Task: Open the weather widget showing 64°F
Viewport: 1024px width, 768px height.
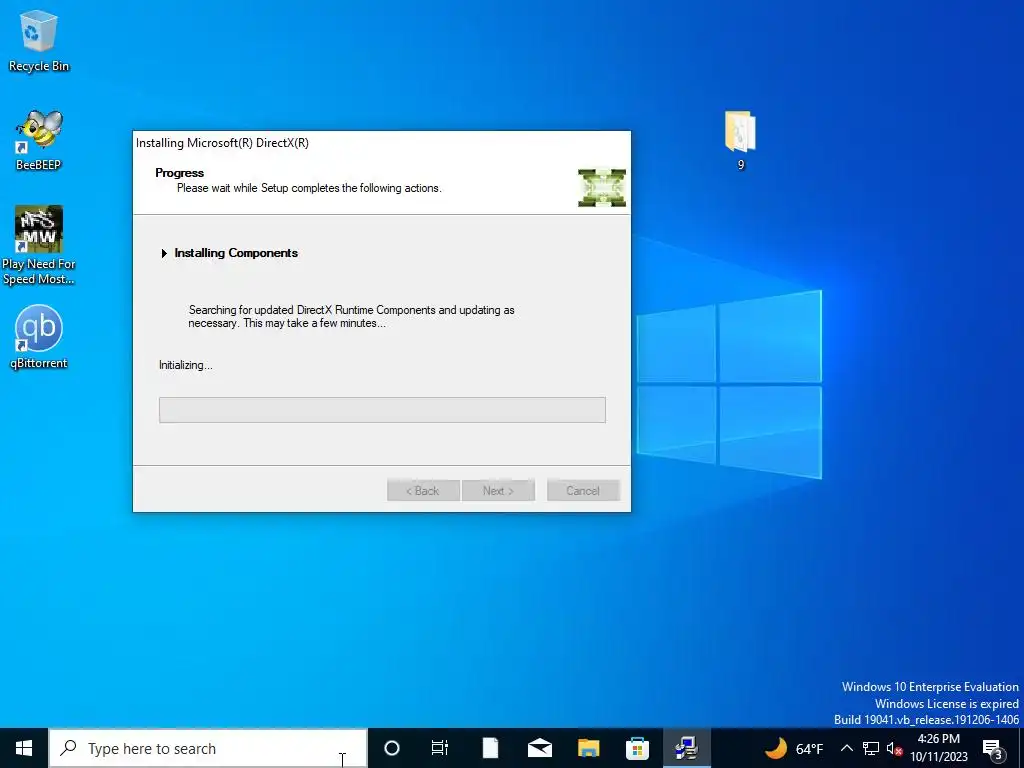Action: 793,748
